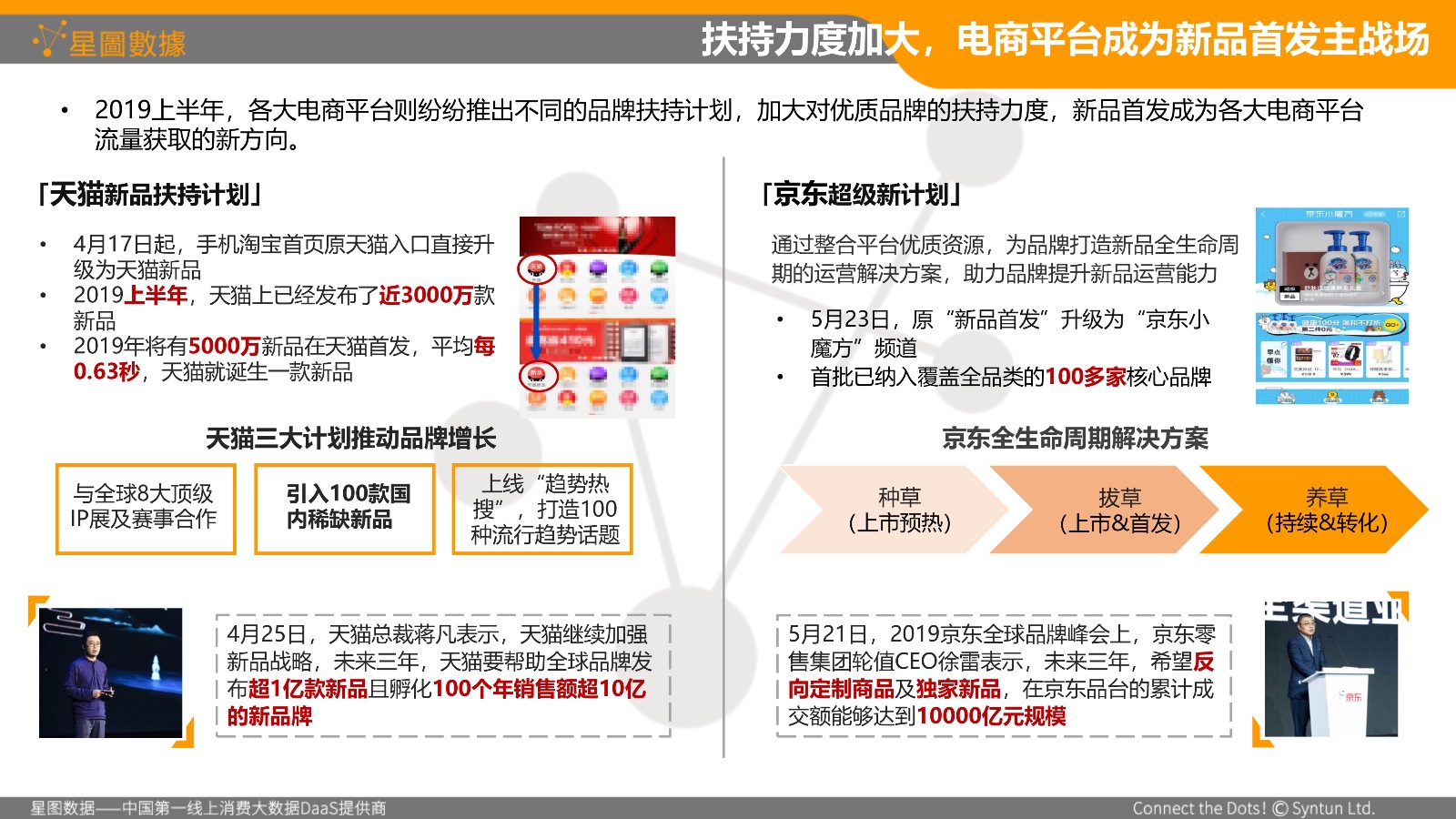Click the heading 天猫三大计划推动品牌增长
Viewport: 1456px width, 819px height.
tap(351, 439)
